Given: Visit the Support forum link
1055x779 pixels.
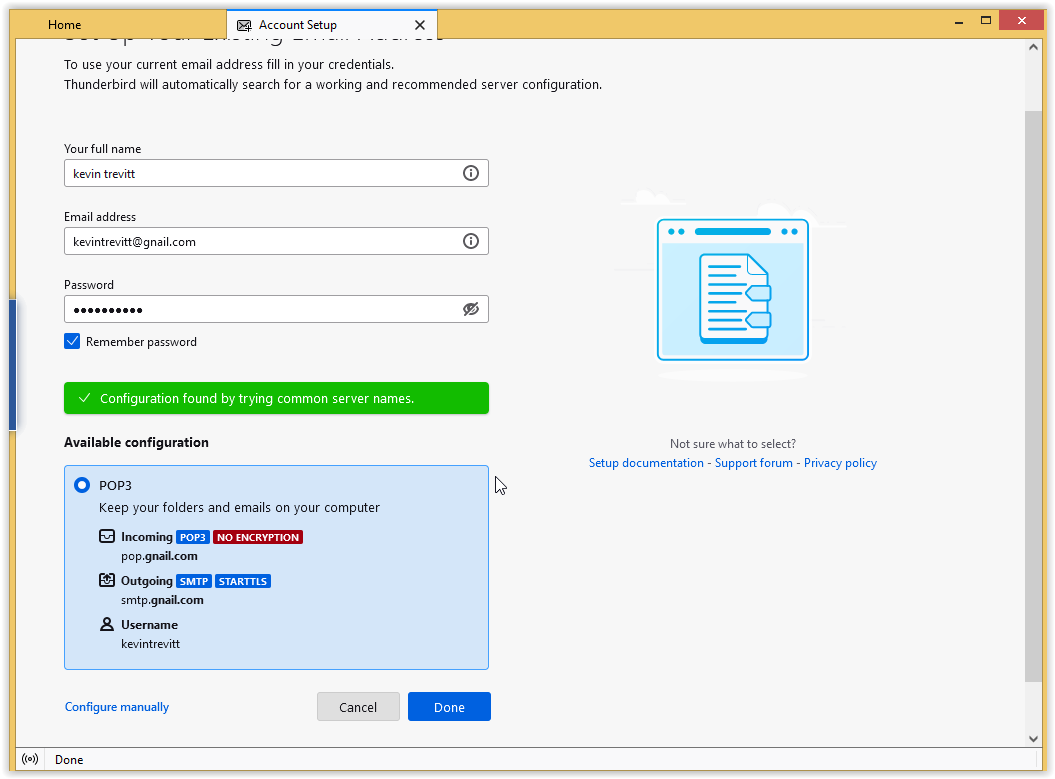Looking at the screenshot, I should tap(753, 463).
